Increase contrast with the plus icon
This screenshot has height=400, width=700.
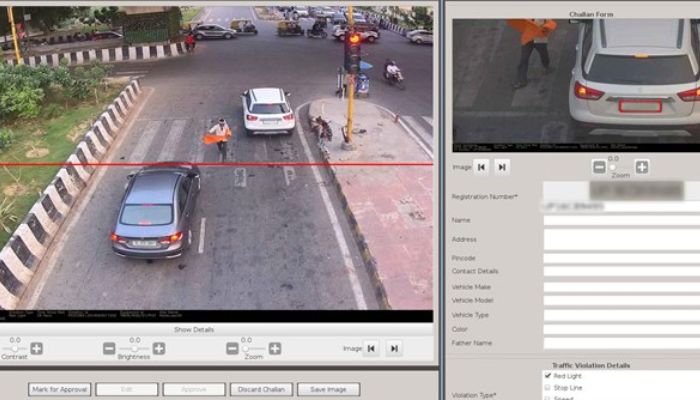(x=37, y=348)
